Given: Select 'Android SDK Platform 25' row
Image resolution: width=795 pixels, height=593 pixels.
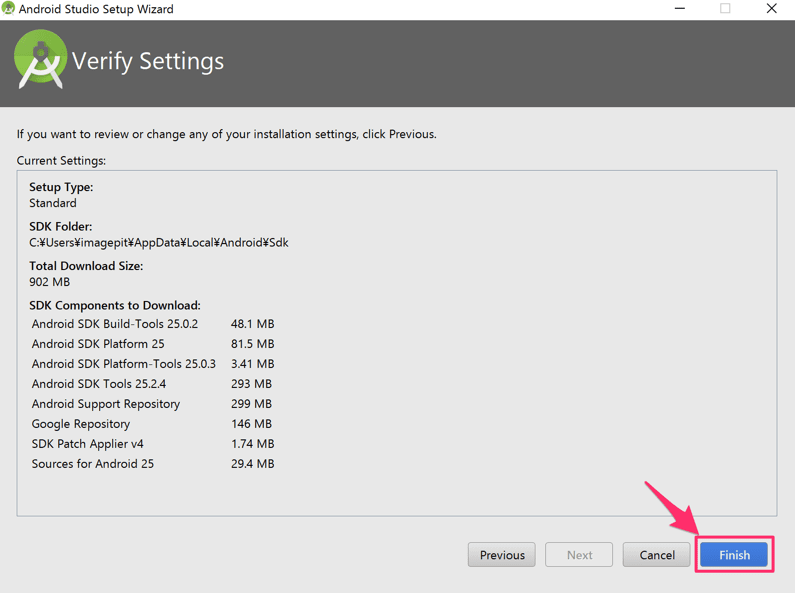Looking at the screenshot, I should 153,344.
